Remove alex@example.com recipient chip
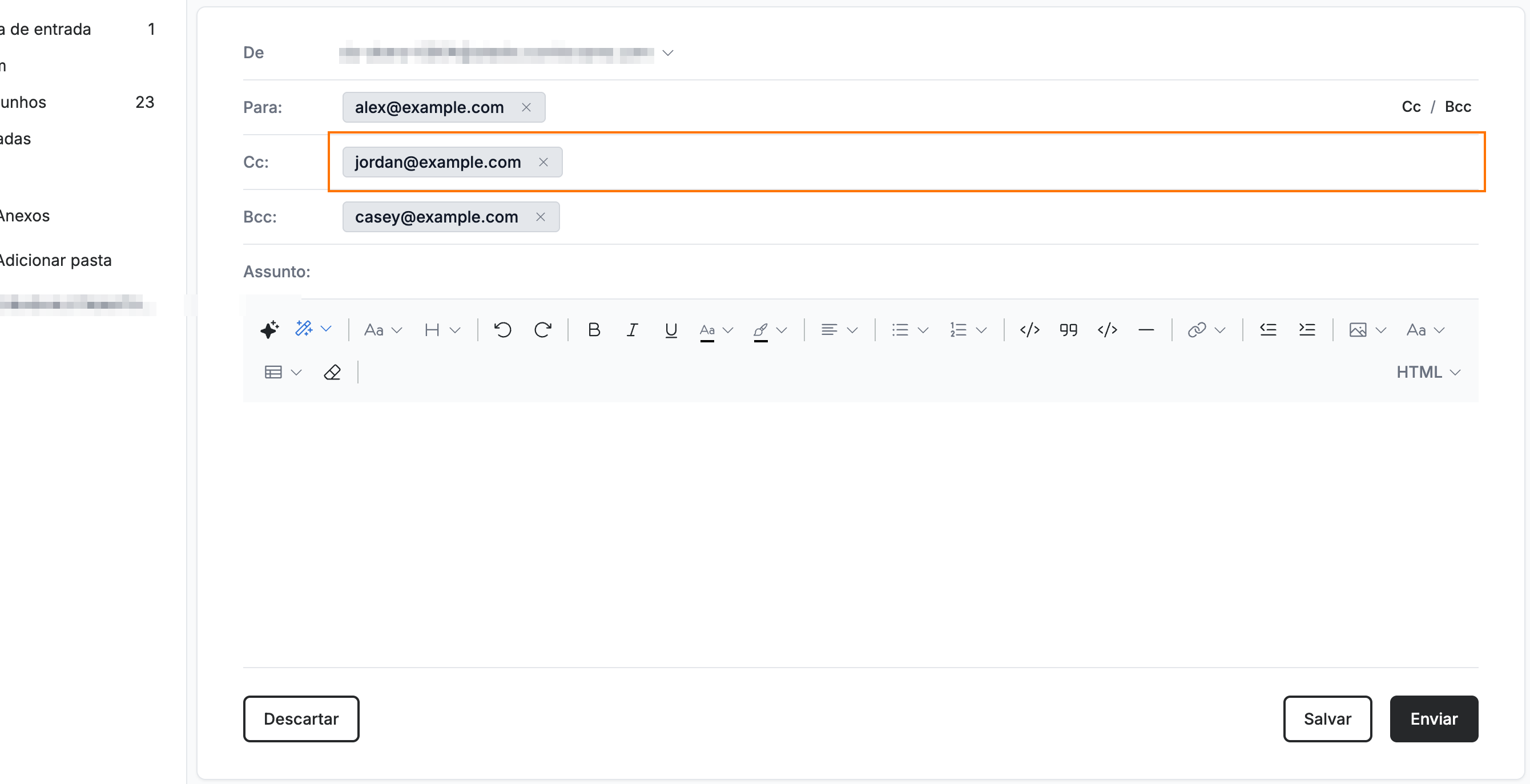This screenshot has height=784, width=1530. click(x=526, y=107)
